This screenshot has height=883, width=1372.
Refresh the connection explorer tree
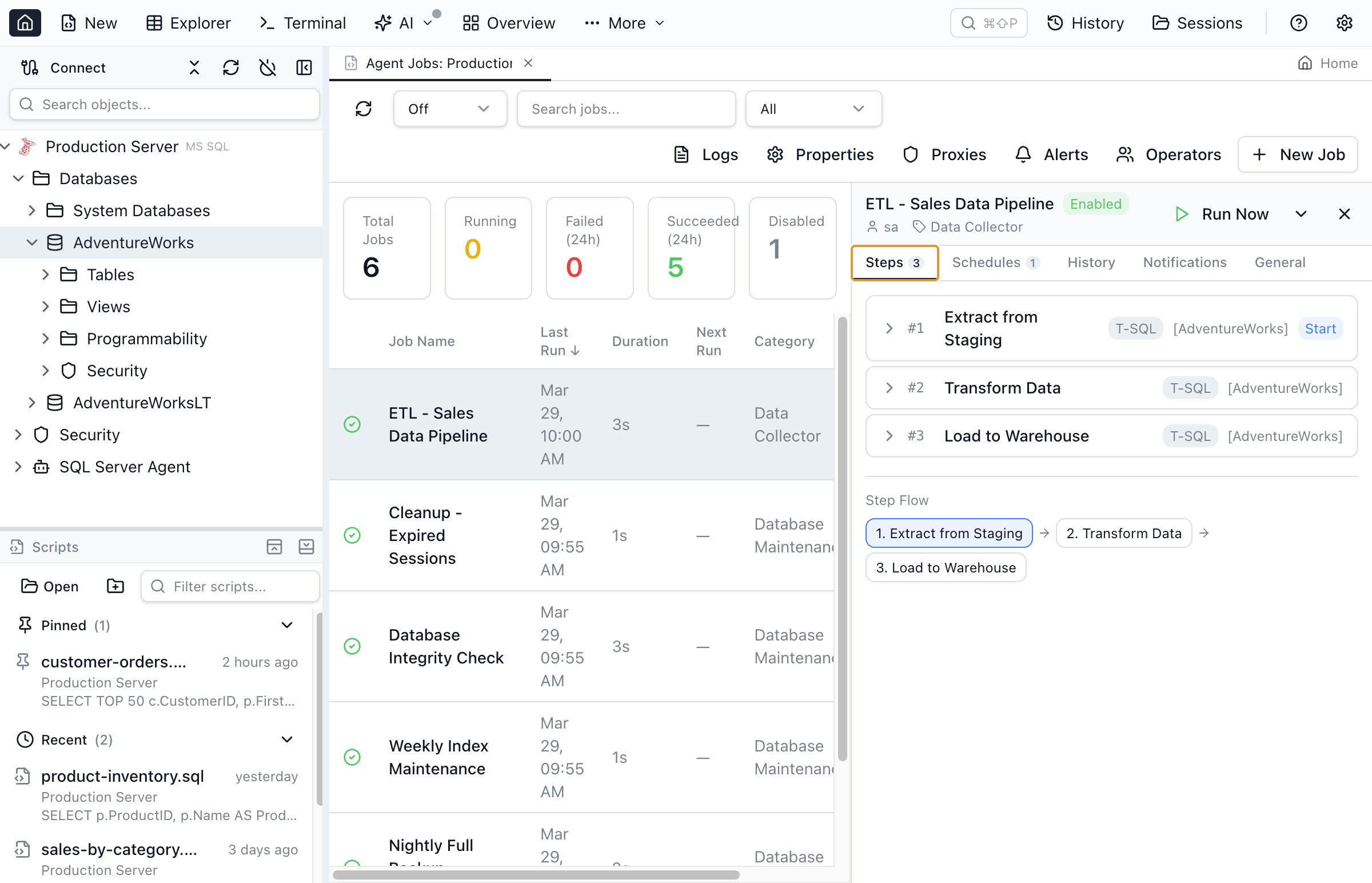[231, 67]
